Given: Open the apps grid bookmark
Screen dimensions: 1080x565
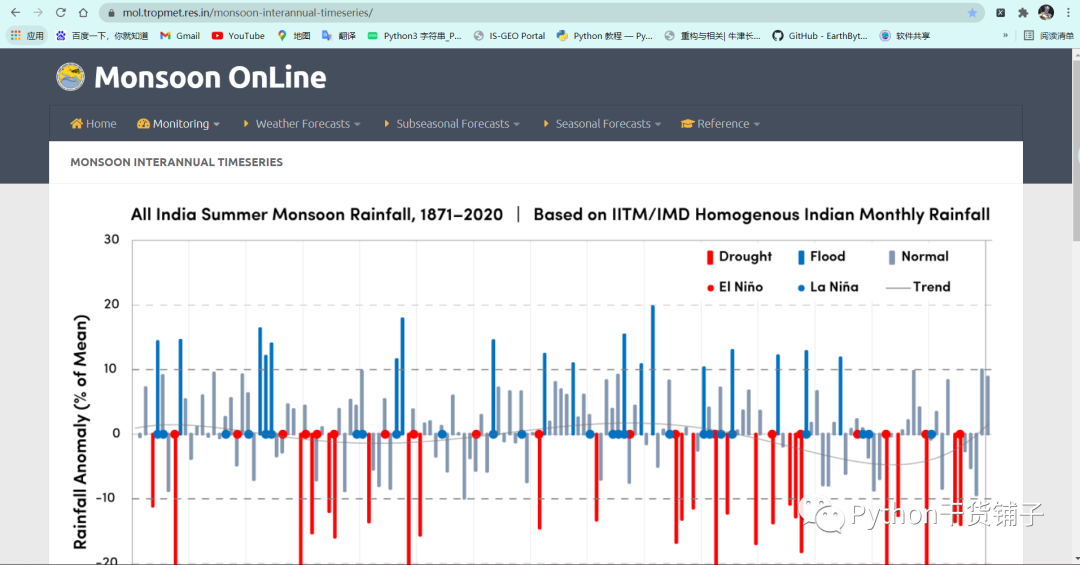Looking at the screenshot, I should coord(27,36).
